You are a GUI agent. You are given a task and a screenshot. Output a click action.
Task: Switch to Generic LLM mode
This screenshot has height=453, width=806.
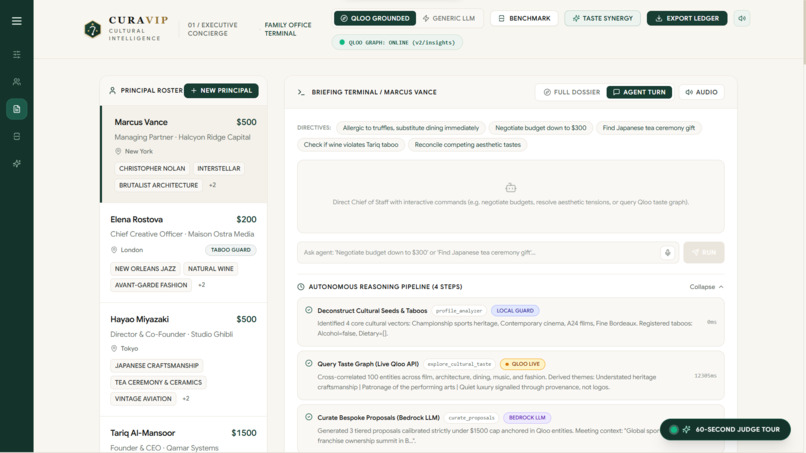[x=449, y=19]
